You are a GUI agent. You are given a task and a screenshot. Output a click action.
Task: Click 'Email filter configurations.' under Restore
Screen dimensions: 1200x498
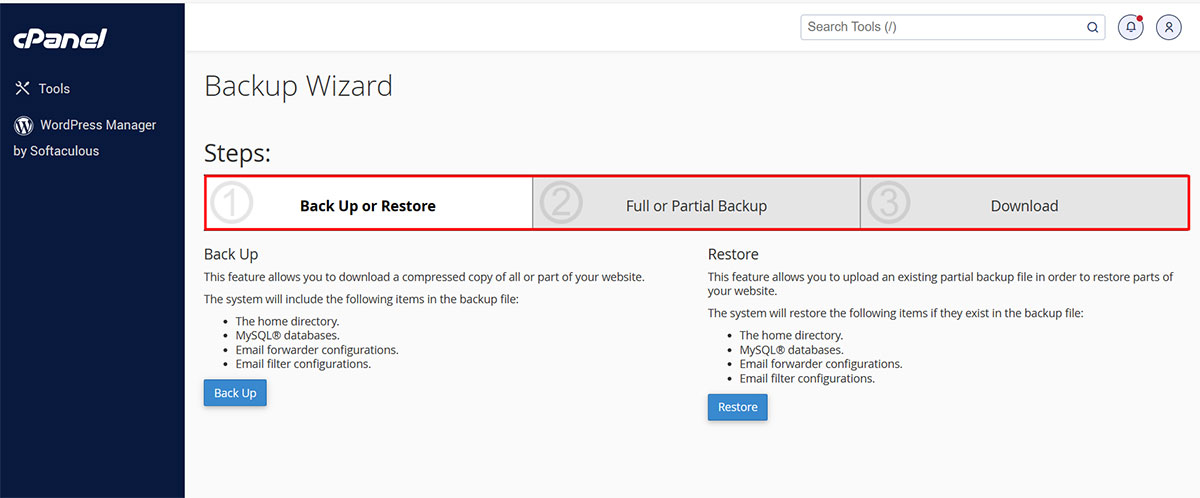point(807,379)
